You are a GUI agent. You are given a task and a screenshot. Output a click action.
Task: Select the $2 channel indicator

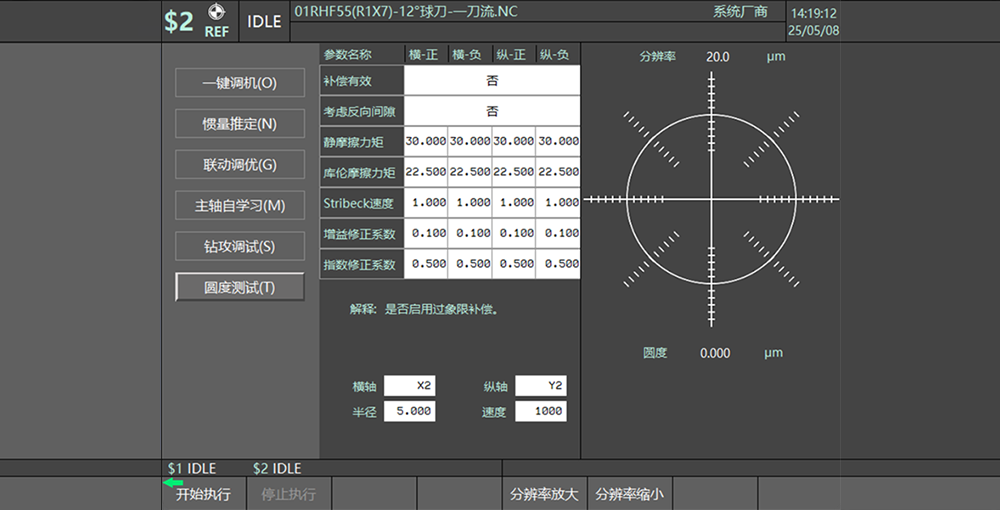pyautogui.click(x=178, y=22)
